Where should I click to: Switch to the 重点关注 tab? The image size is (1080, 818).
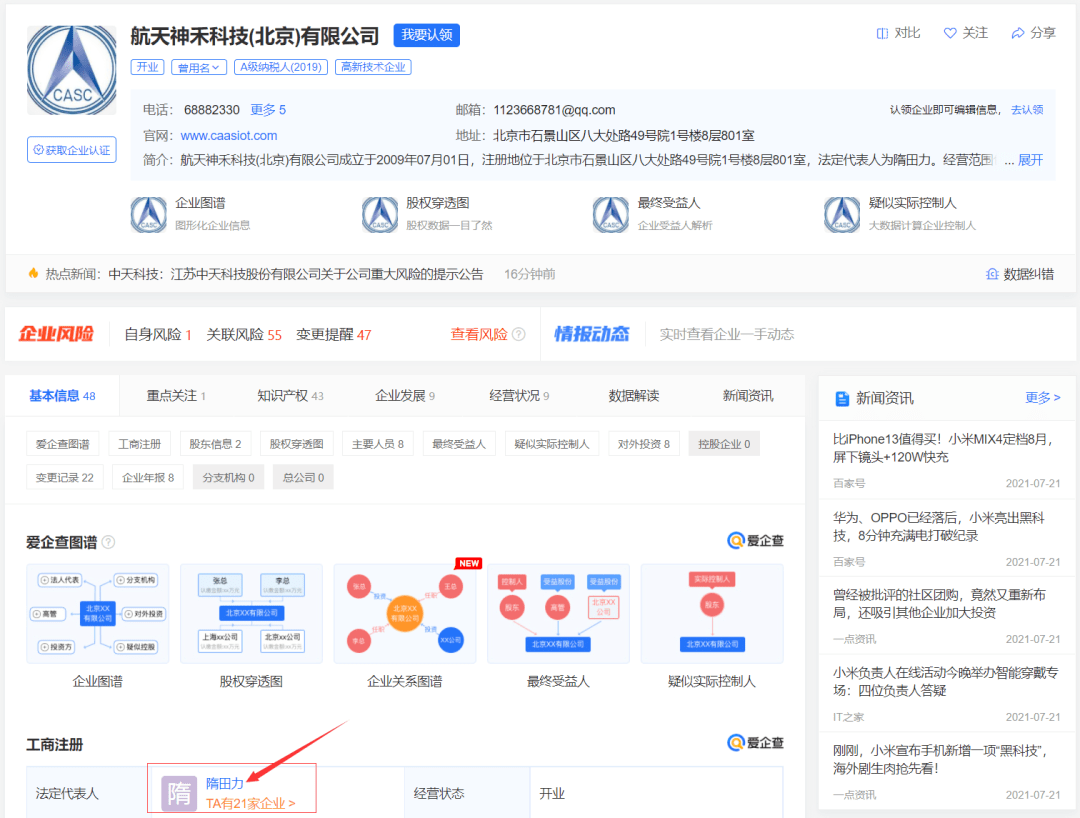pos(176,396)
